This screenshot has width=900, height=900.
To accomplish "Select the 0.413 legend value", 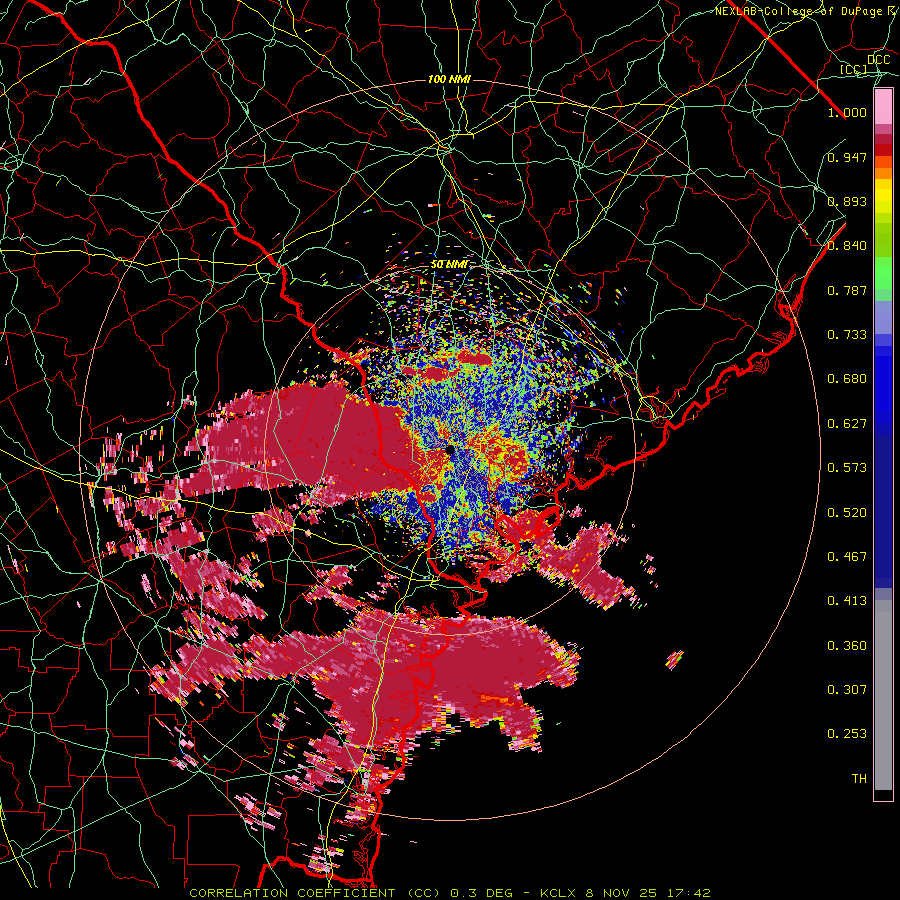I will [847, 601].
